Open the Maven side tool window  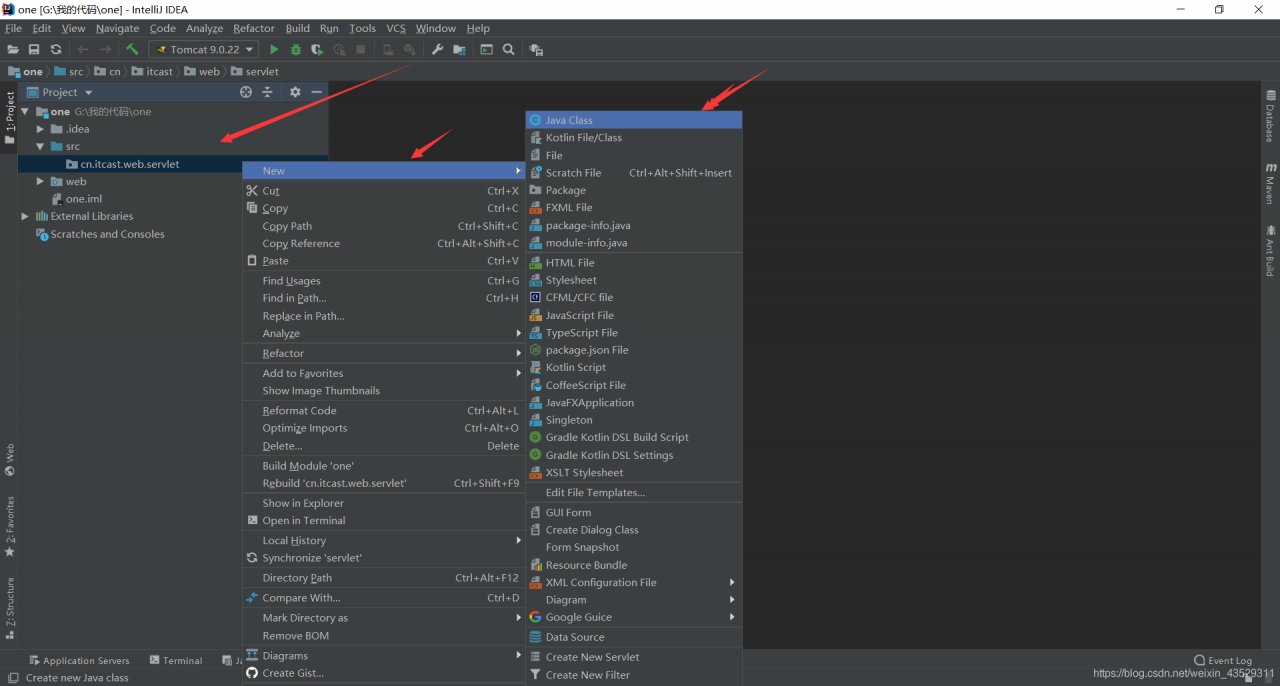(x=1270, y=183)
